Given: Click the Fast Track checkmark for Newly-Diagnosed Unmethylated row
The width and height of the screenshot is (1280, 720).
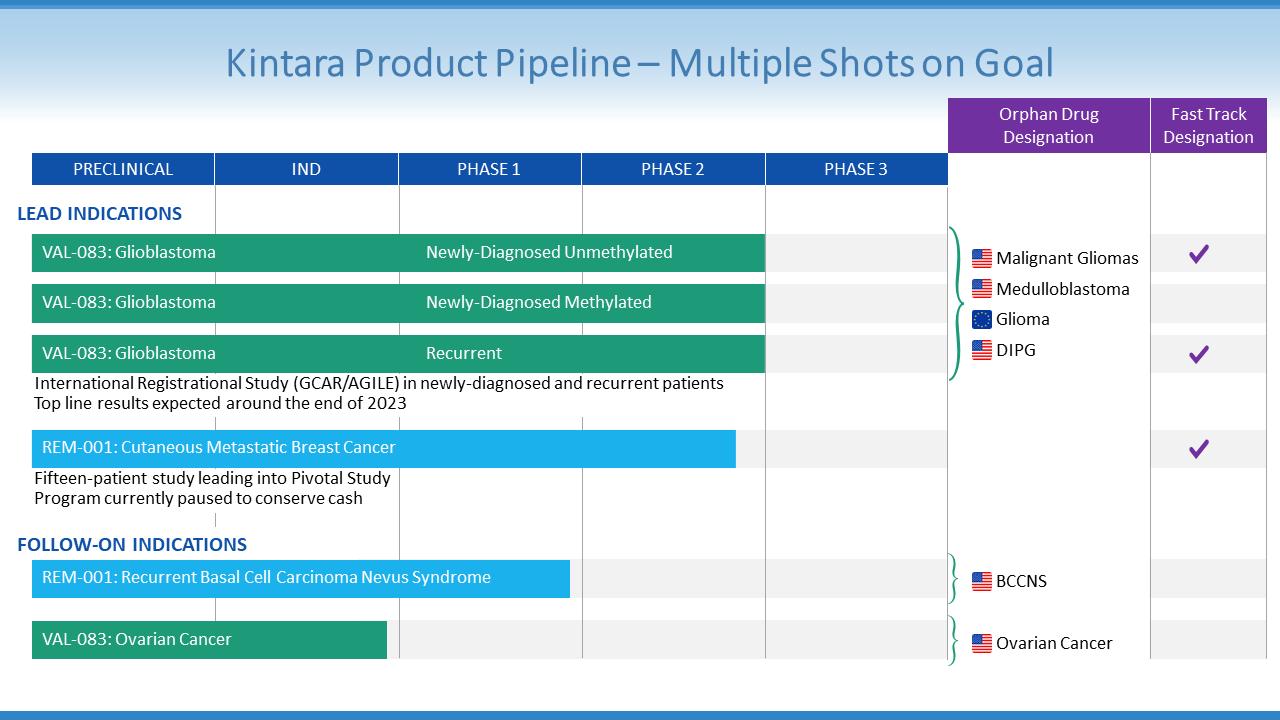Looking at the screenshot, I should pos(1199,254).
